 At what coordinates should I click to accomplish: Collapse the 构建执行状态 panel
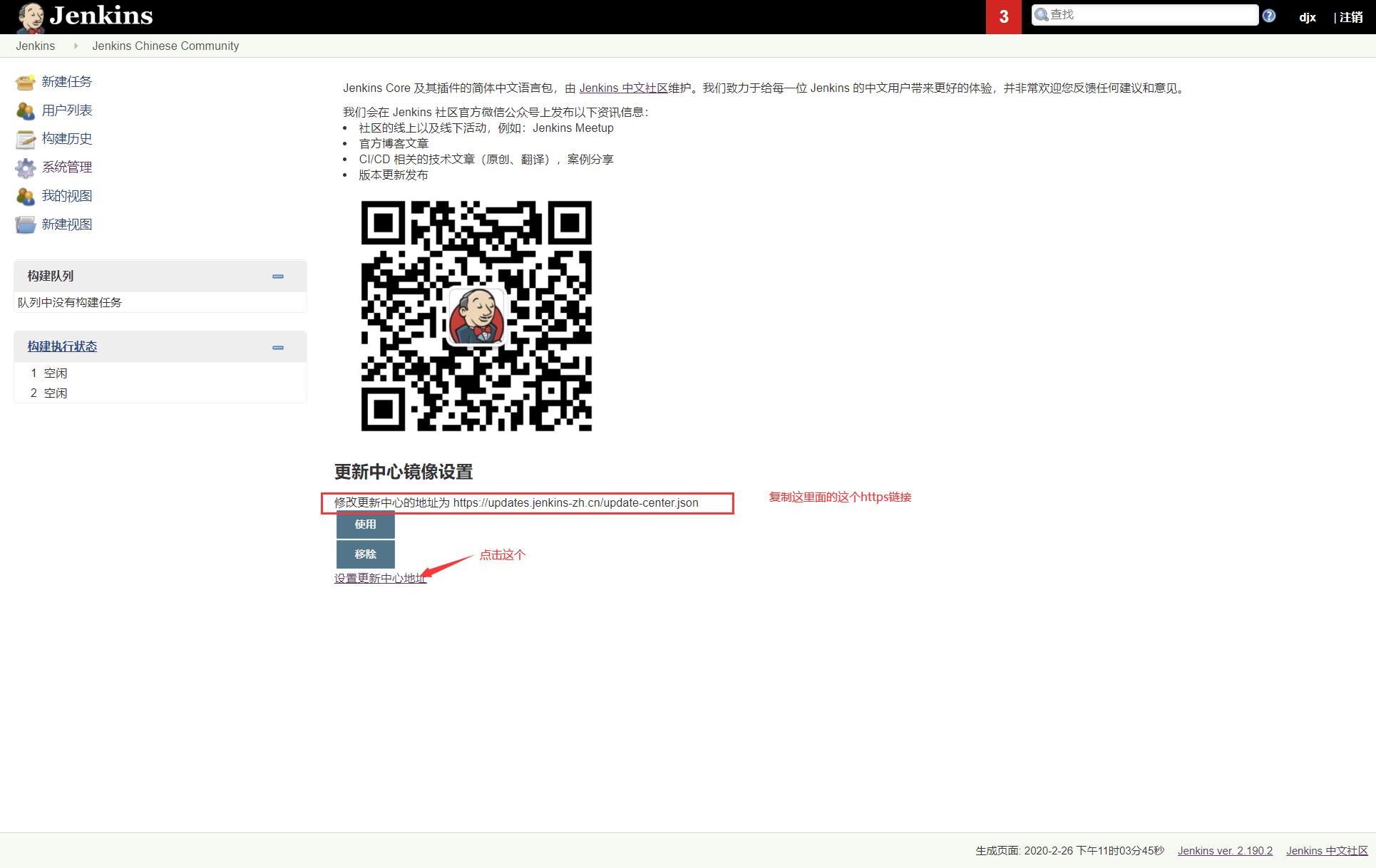click(278, 348)
